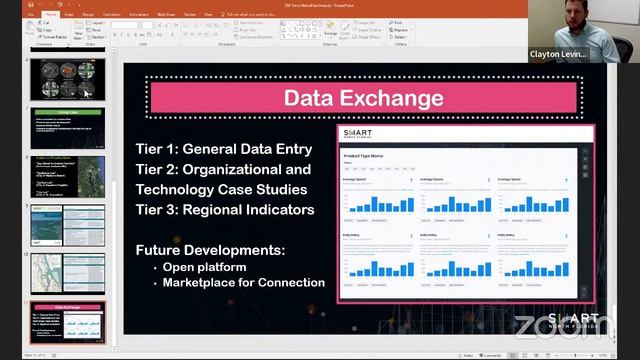
Task: Open Shape Effects options
Action: point(367,37)
